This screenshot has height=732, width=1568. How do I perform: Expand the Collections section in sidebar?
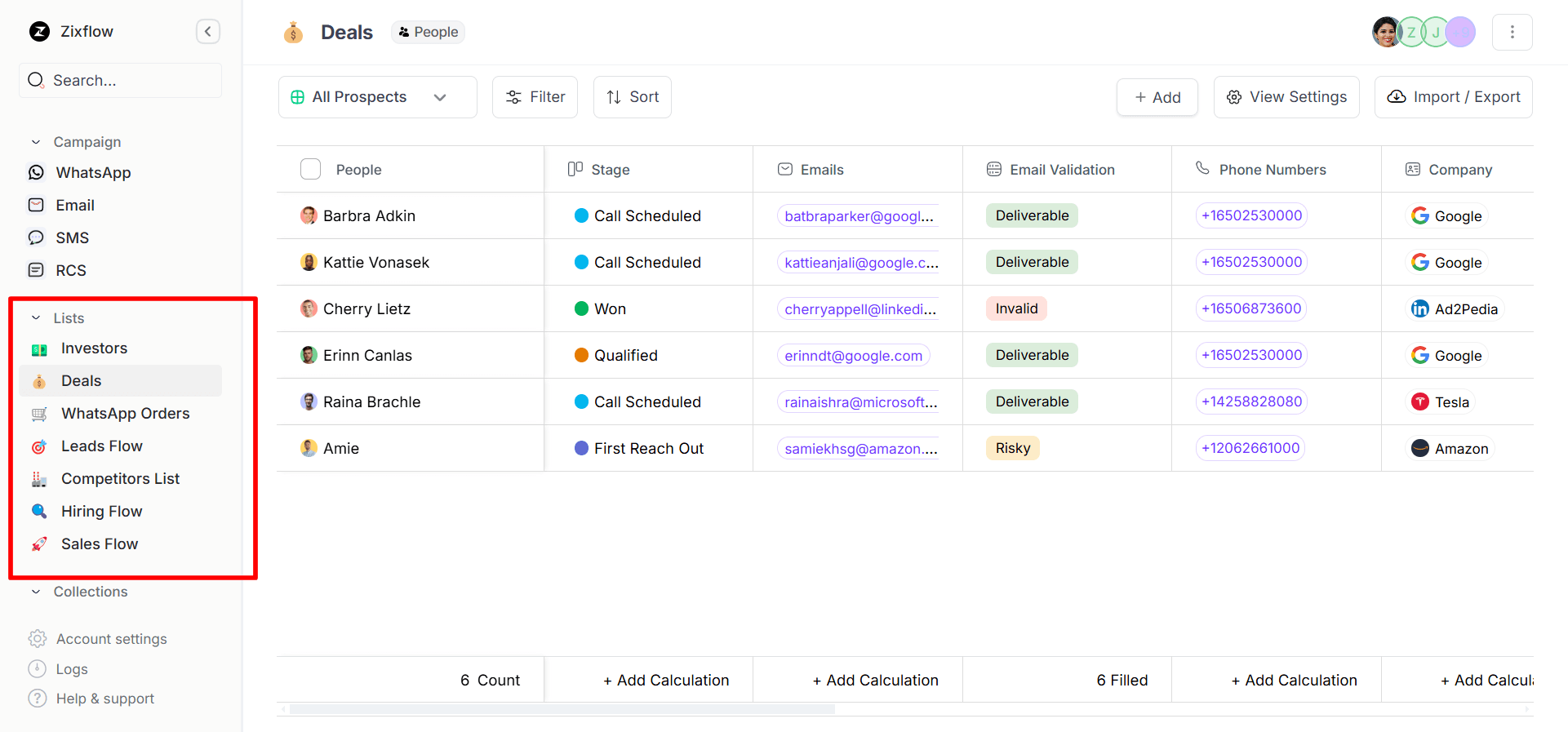[x=36, y=592]
